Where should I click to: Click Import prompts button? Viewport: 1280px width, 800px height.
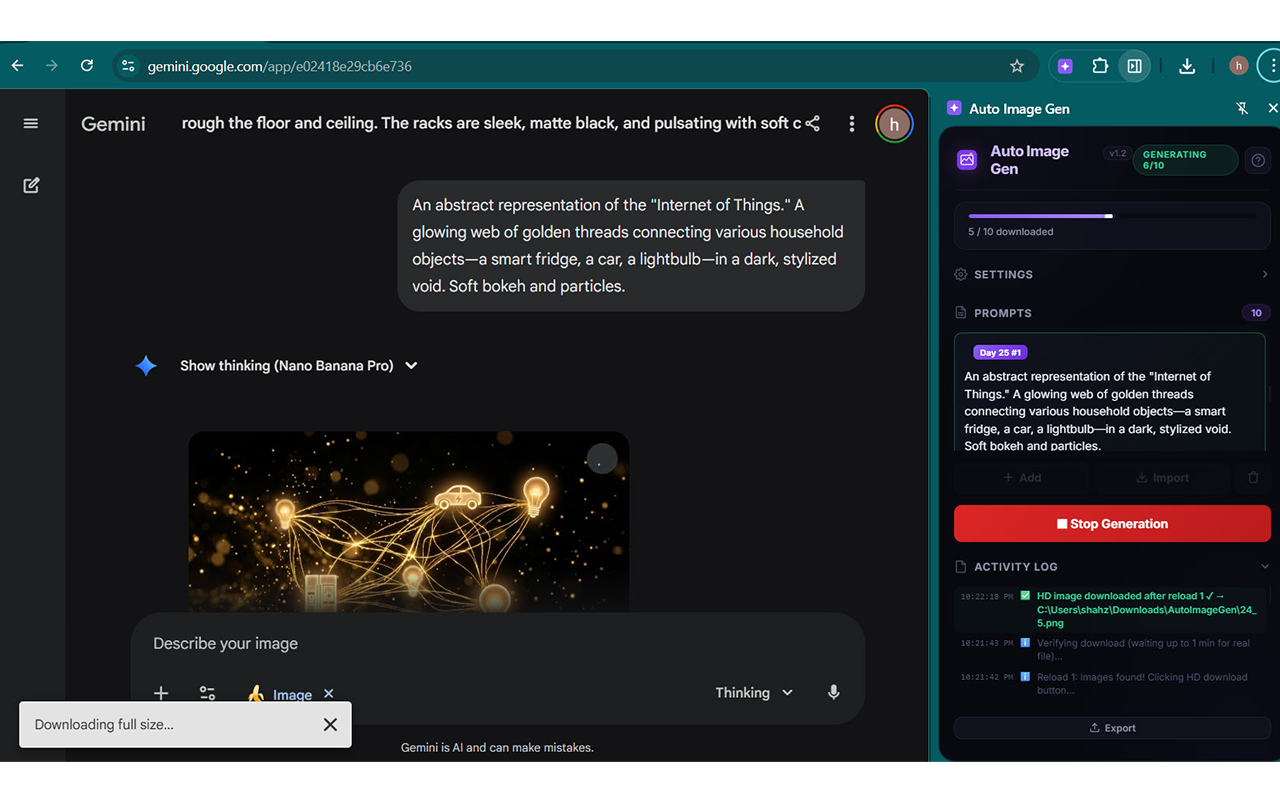1162,478
